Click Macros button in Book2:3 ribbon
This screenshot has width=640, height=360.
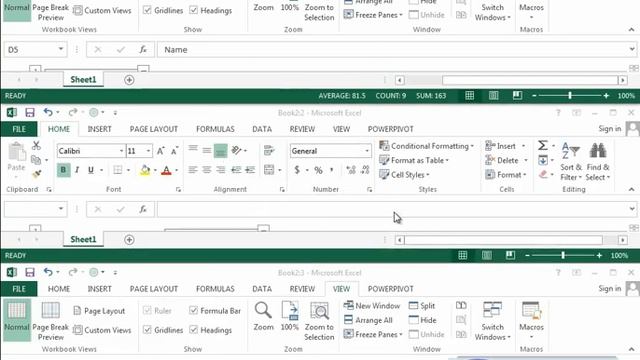click(x=531, y=322)
